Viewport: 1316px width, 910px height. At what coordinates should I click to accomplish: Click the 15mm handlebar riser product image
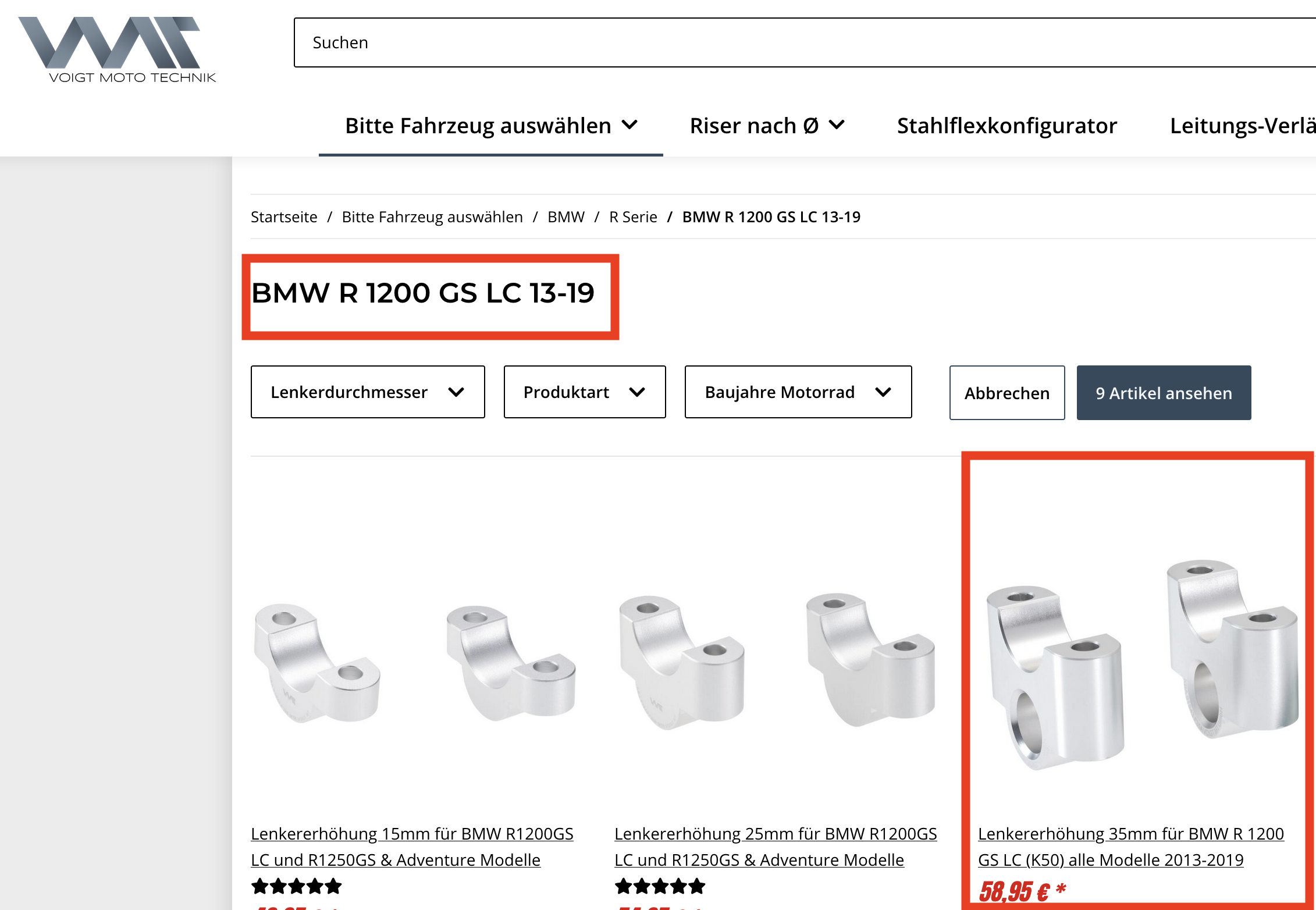tap(414, 664)
